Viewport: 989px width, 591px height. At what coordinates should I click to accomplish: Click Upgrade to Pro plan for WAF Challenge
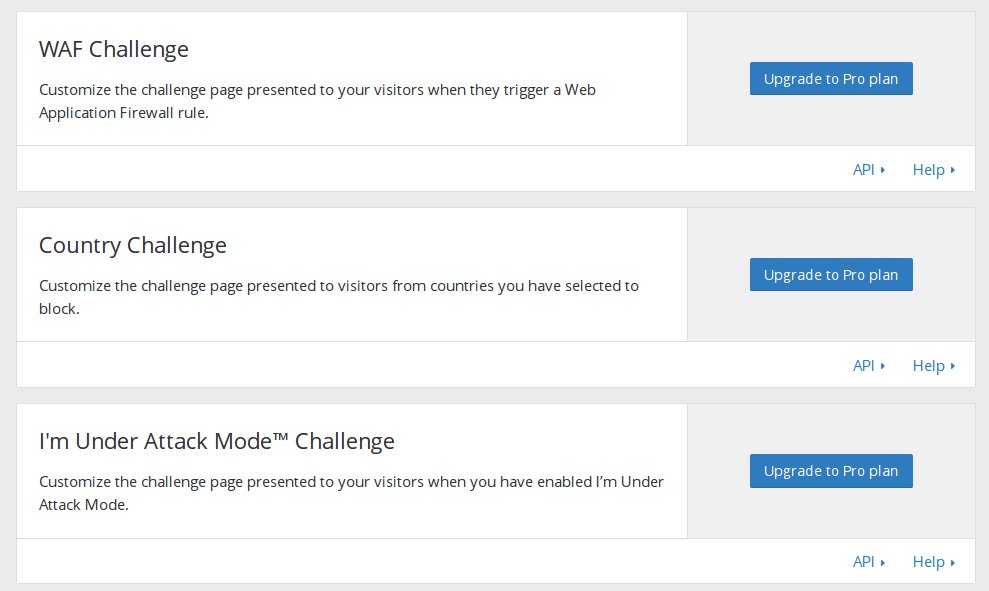(831, 79)
